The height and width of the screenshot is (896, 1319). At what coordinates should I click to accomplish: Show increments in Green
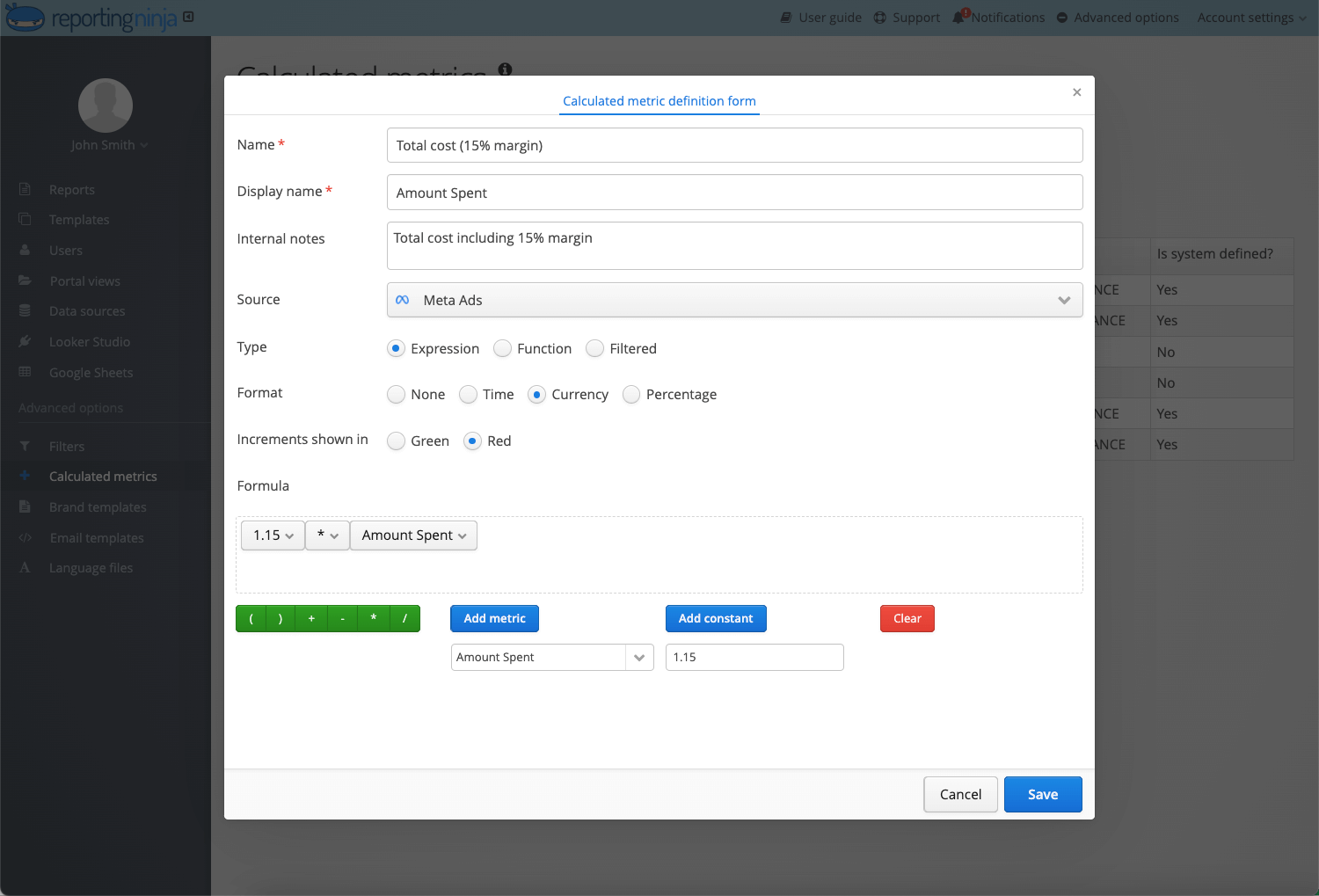point(396,441)
